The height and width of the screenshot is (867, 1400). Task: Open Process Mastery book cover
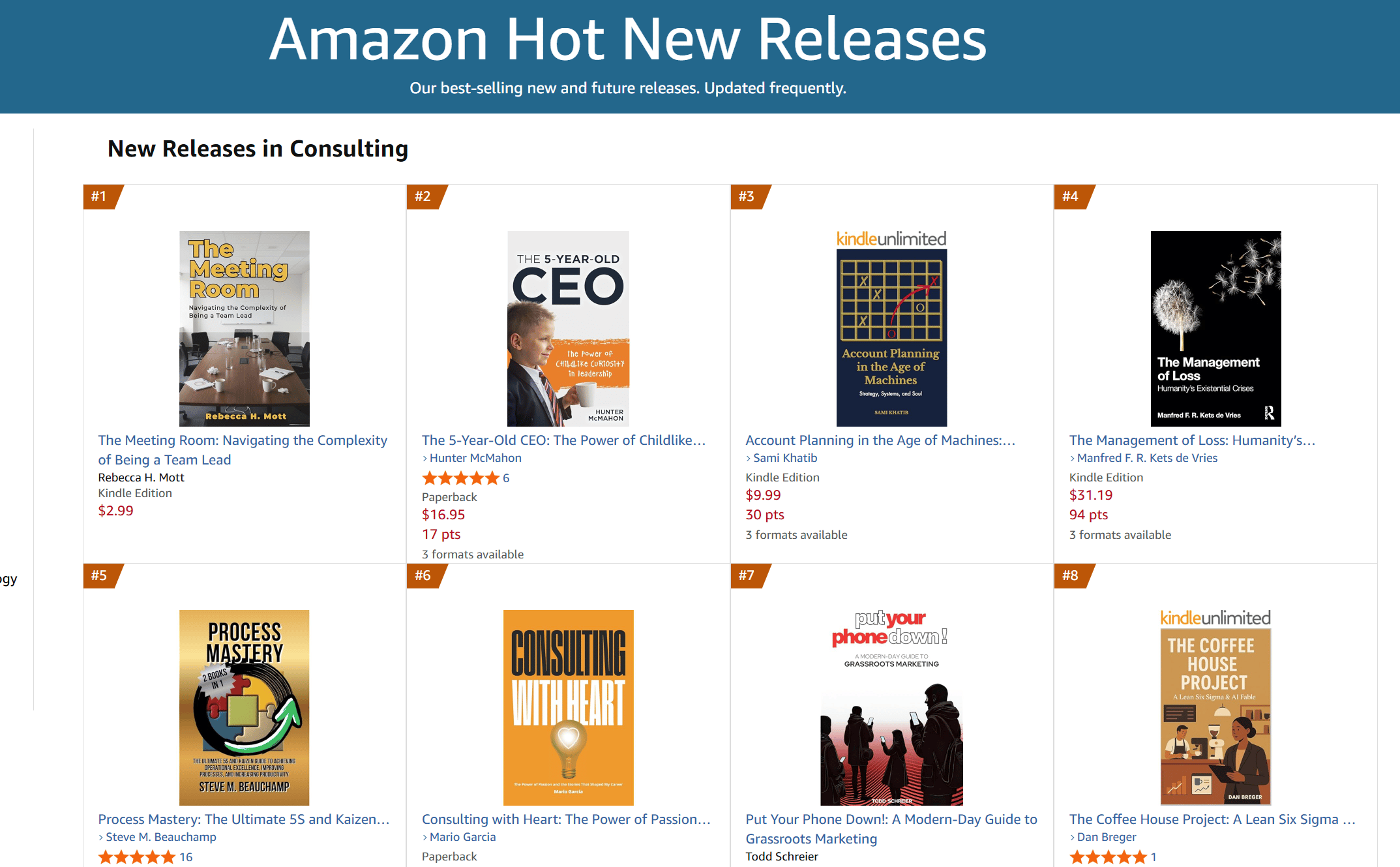coord(245,707)
